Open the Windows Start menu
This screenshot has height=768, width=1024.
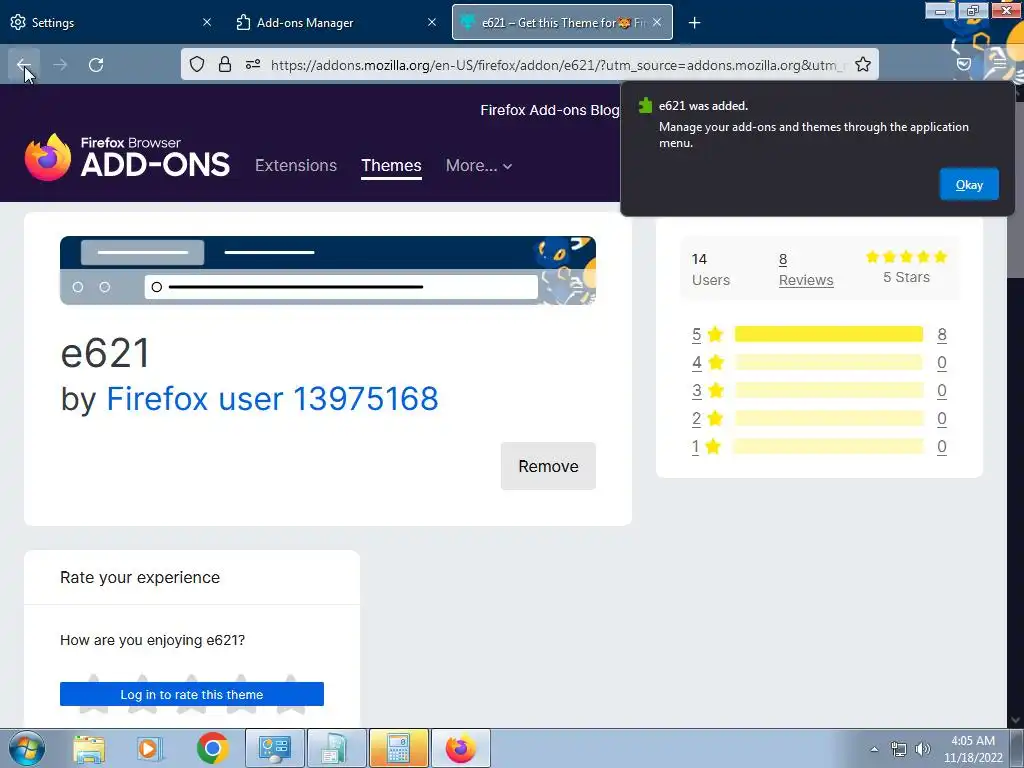click(27, 748)
